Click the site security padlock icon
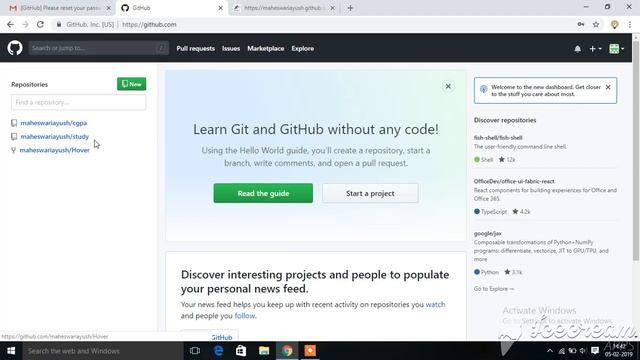Image resolution: width=640 pixels, height=360 pixels. pos(59,24)
